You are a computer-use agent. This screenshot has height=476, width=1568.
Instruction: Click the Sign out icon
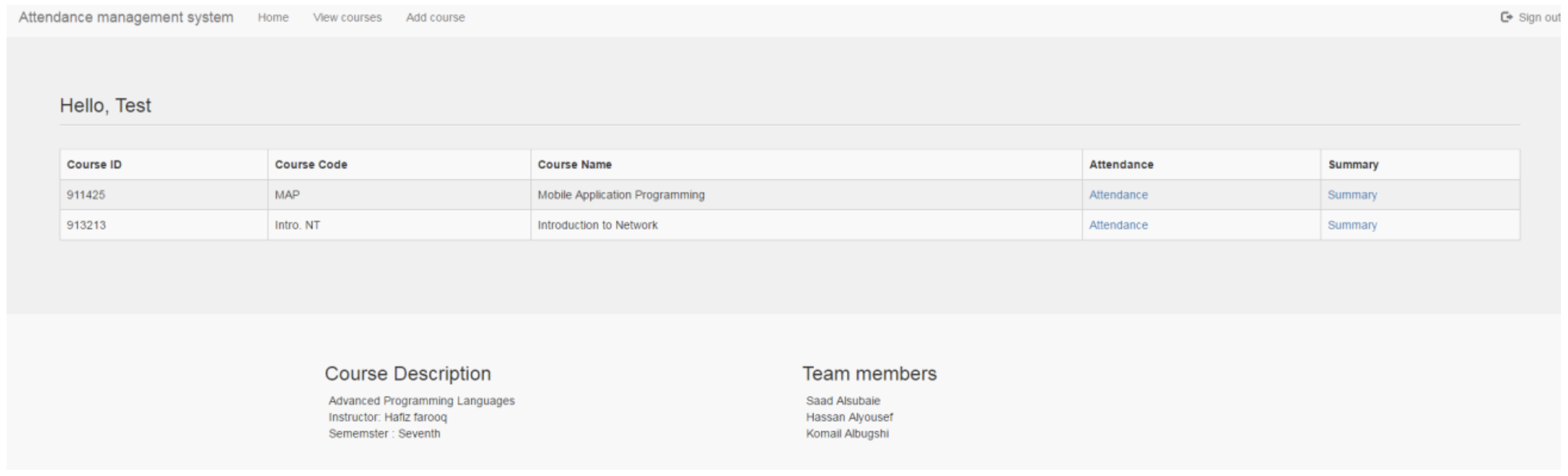pyautogui.click(x=1507, y=17)
